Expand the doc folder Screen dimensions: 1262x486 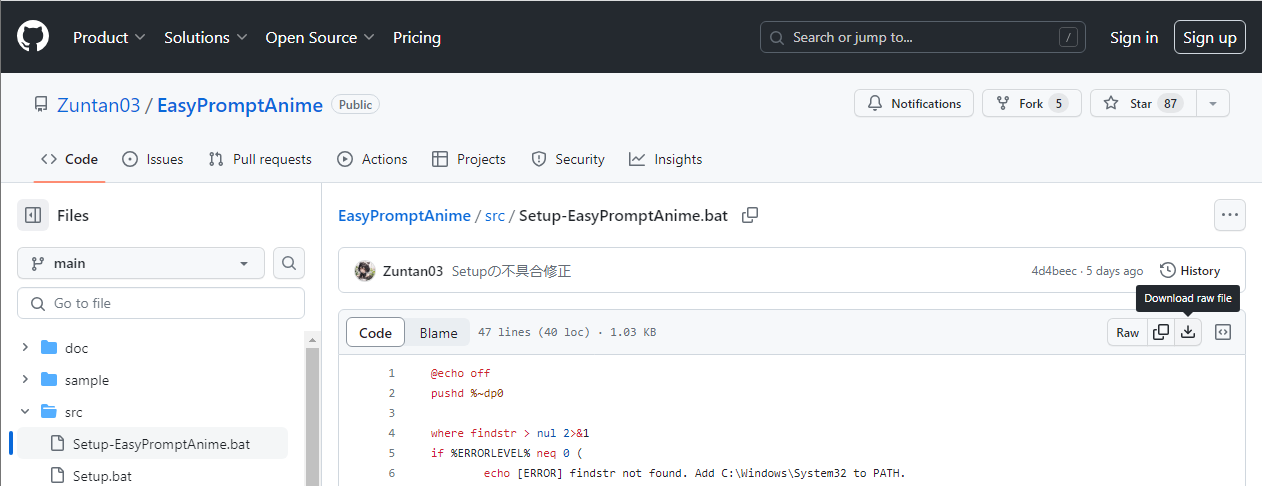pos(25,348)
